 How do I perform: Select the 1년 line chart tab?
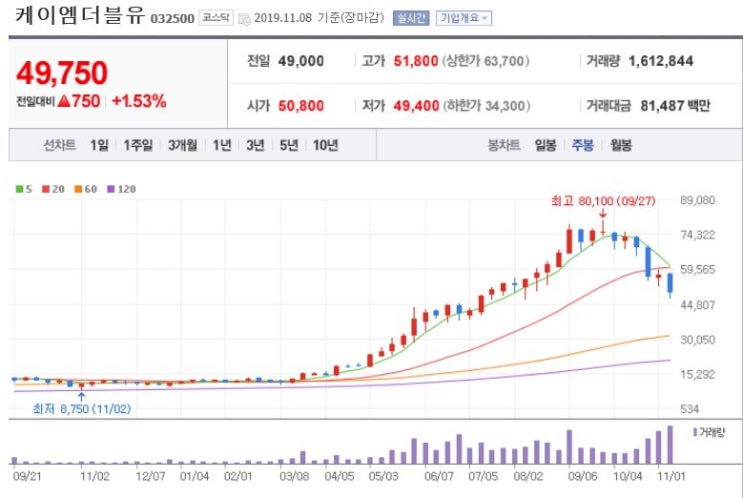(222, 145)
